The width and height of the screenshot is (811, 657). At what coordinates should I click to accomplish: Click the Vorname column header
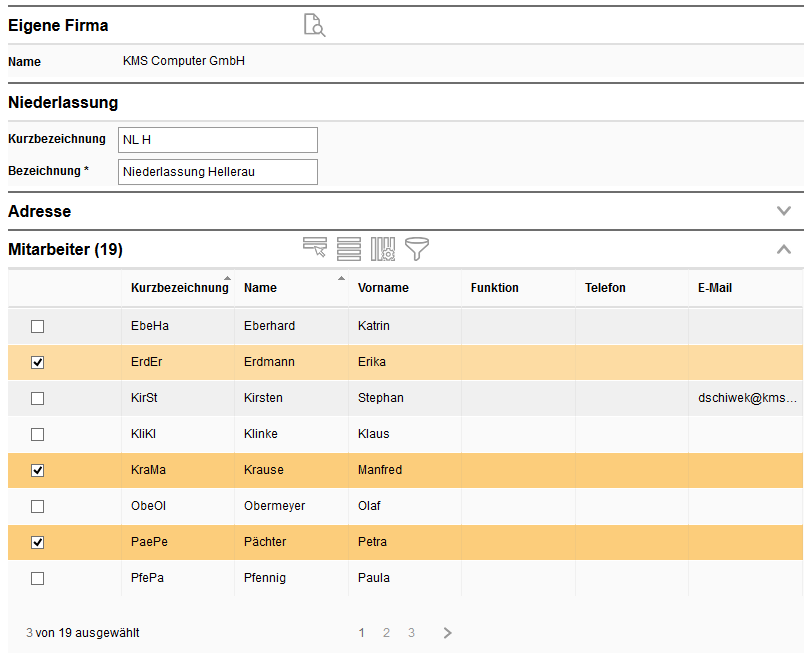point(383,288)
